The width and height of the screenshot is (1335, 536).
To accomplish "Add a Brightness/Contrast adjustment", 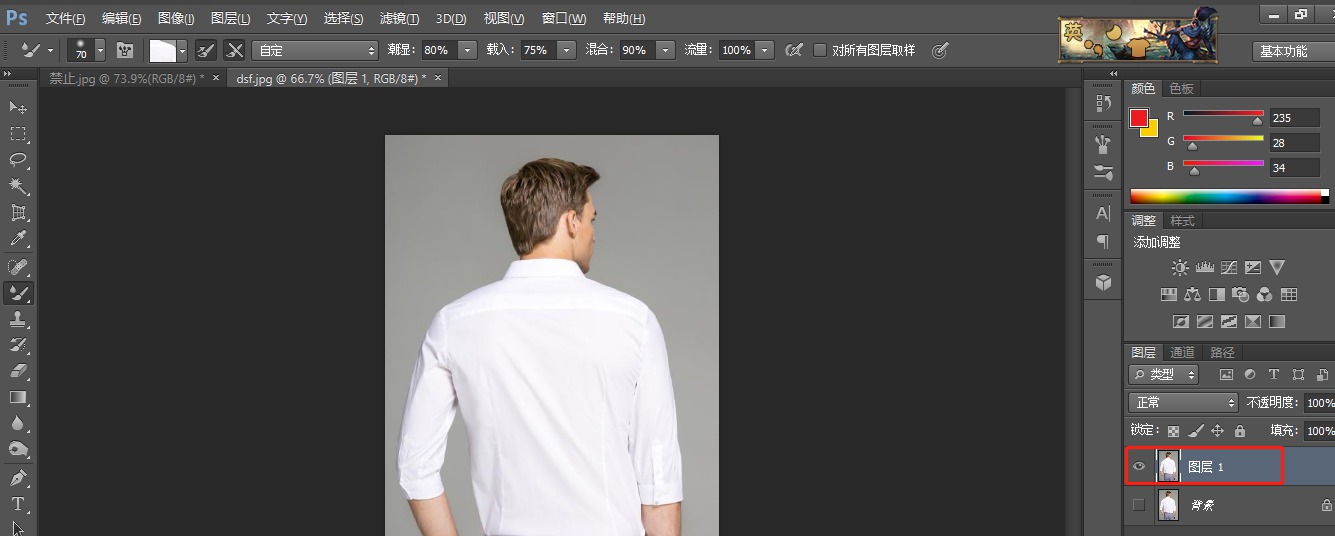I will [1181, 268].
